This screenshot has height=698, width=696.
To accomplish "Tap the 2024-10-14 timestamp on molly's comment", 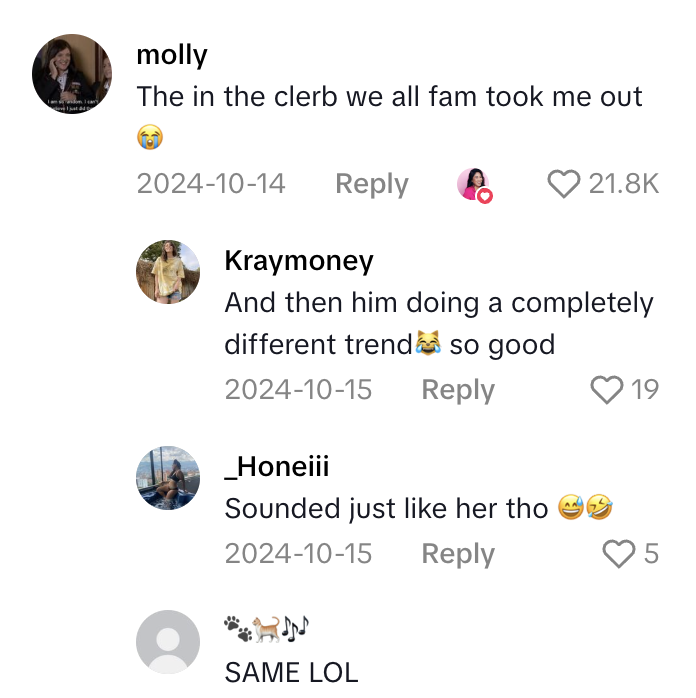I will coord(211,184).
